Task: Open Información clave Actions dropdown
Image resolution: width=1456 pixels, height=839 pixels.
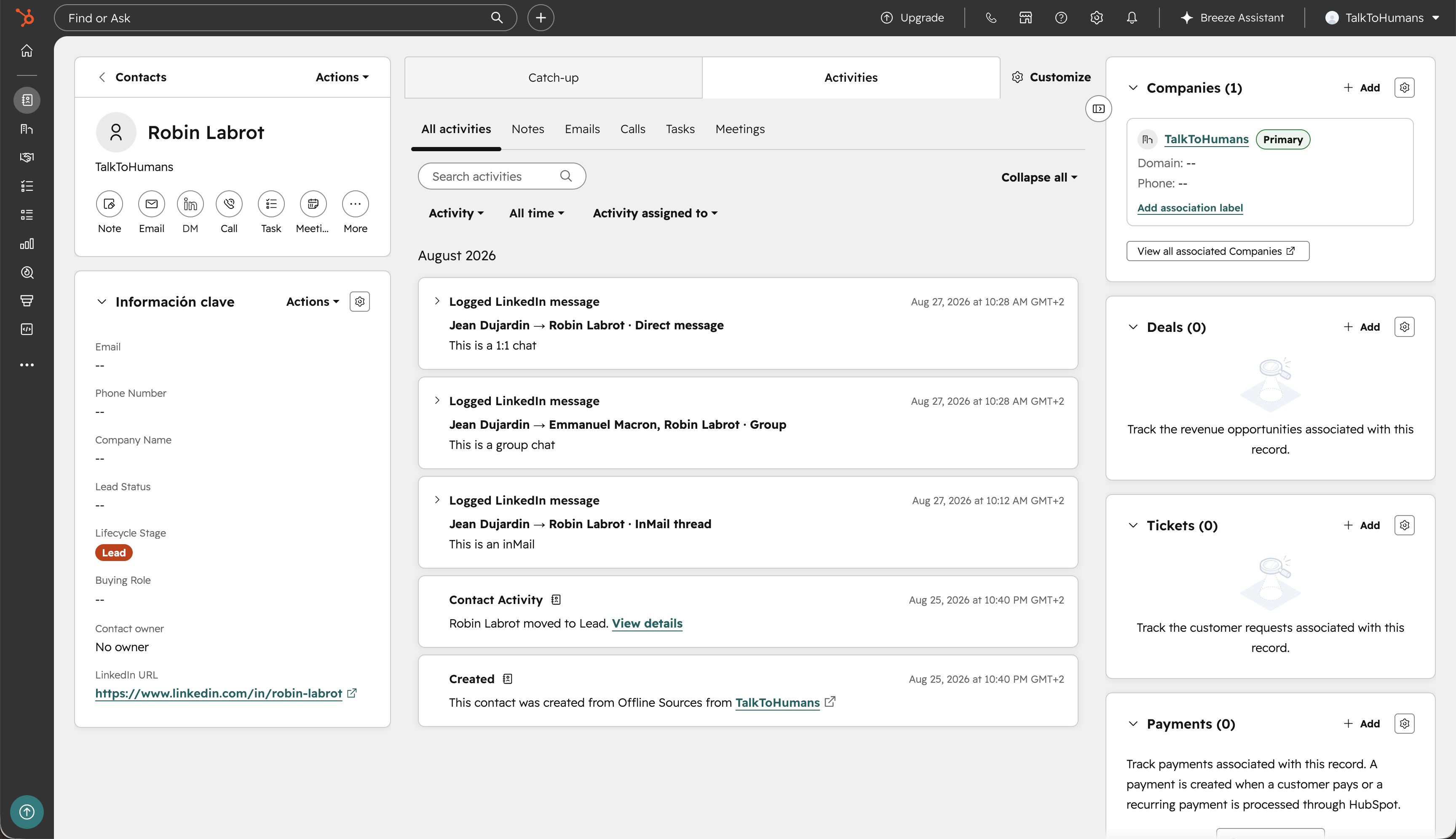Action: coord(313,302)
